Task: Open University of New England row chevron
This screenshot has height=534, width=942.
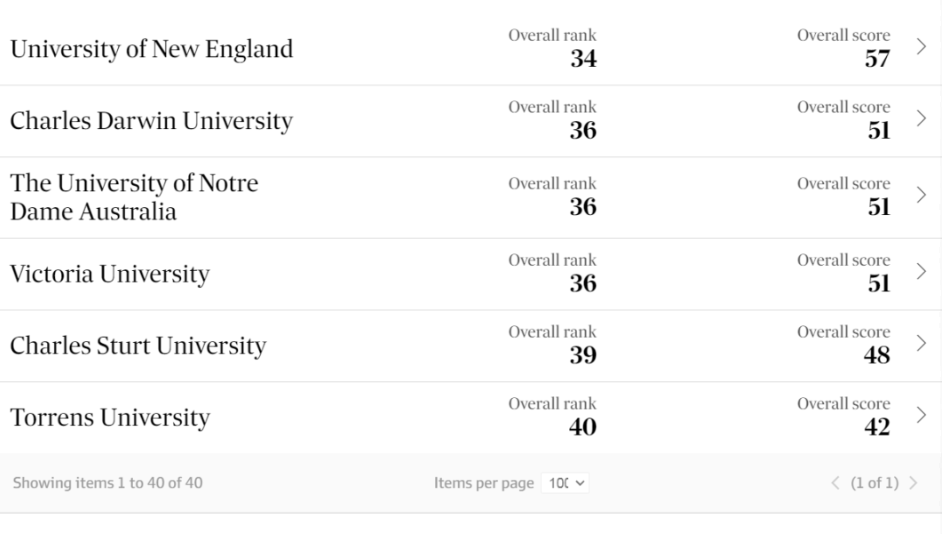Action: pos(921,46)
